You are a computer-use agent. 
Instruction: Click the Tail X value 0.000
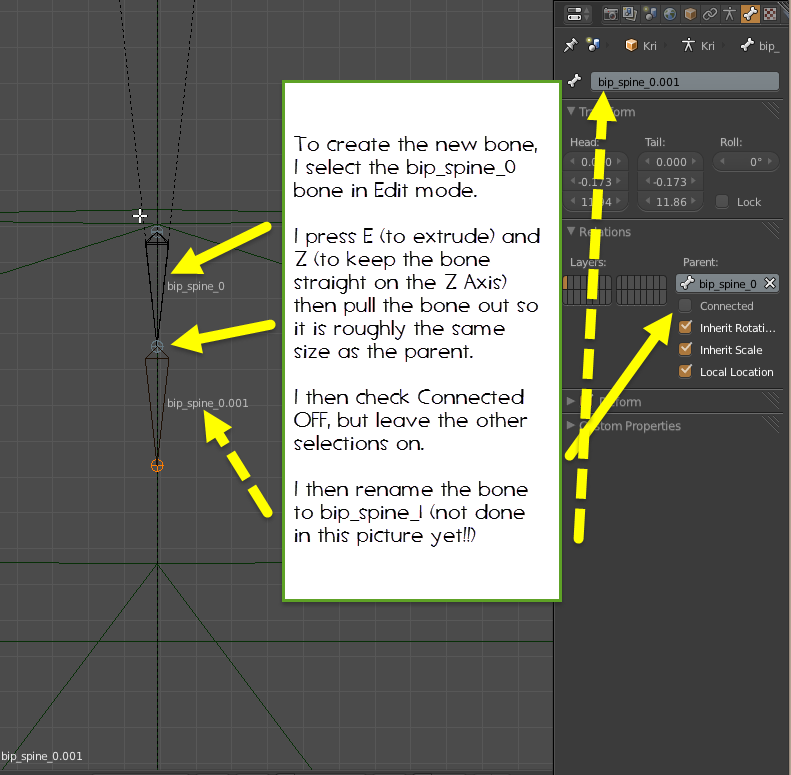pyautogui.click(x=670, y=162)
